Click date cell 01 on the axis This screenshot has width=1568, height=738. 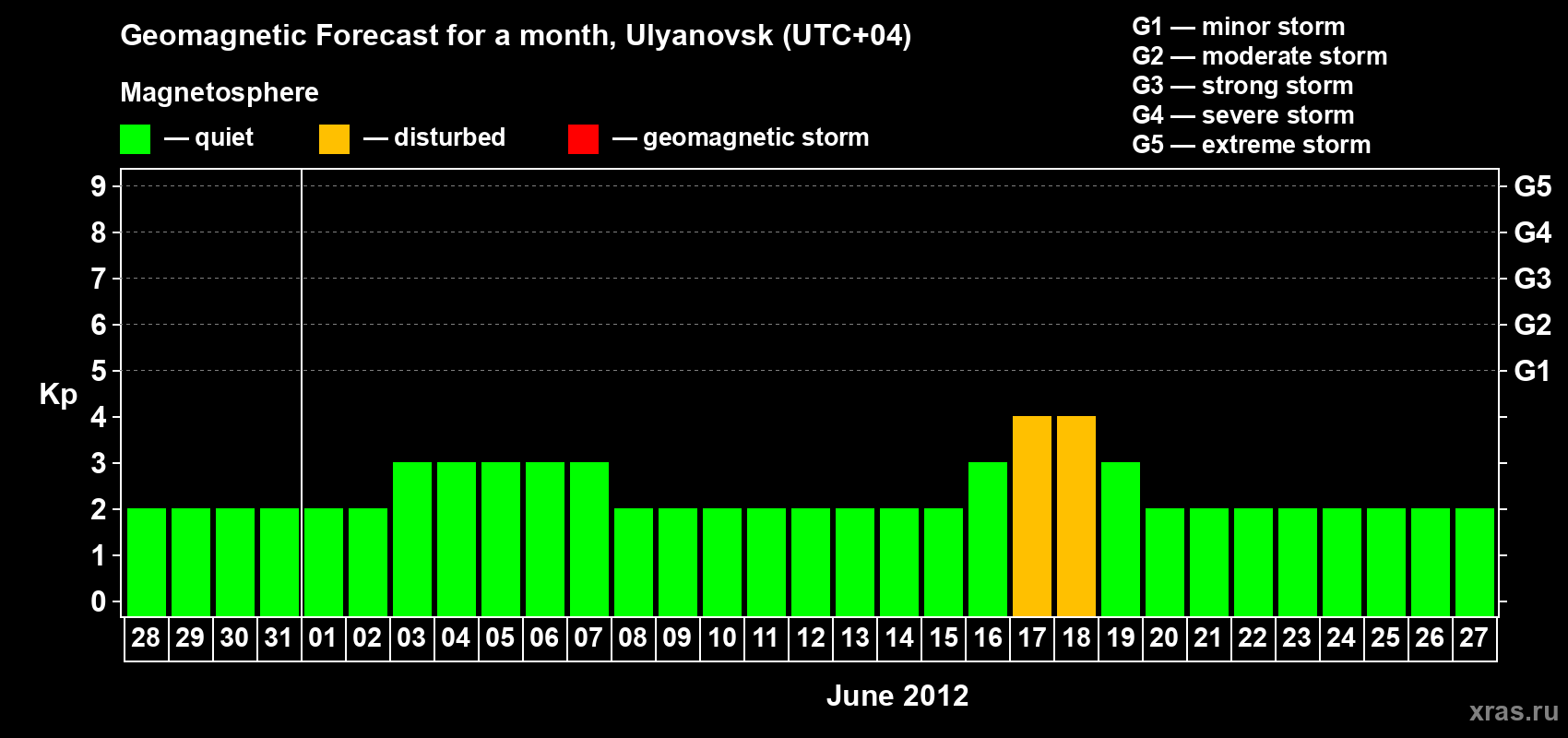(x=323, y=638)
